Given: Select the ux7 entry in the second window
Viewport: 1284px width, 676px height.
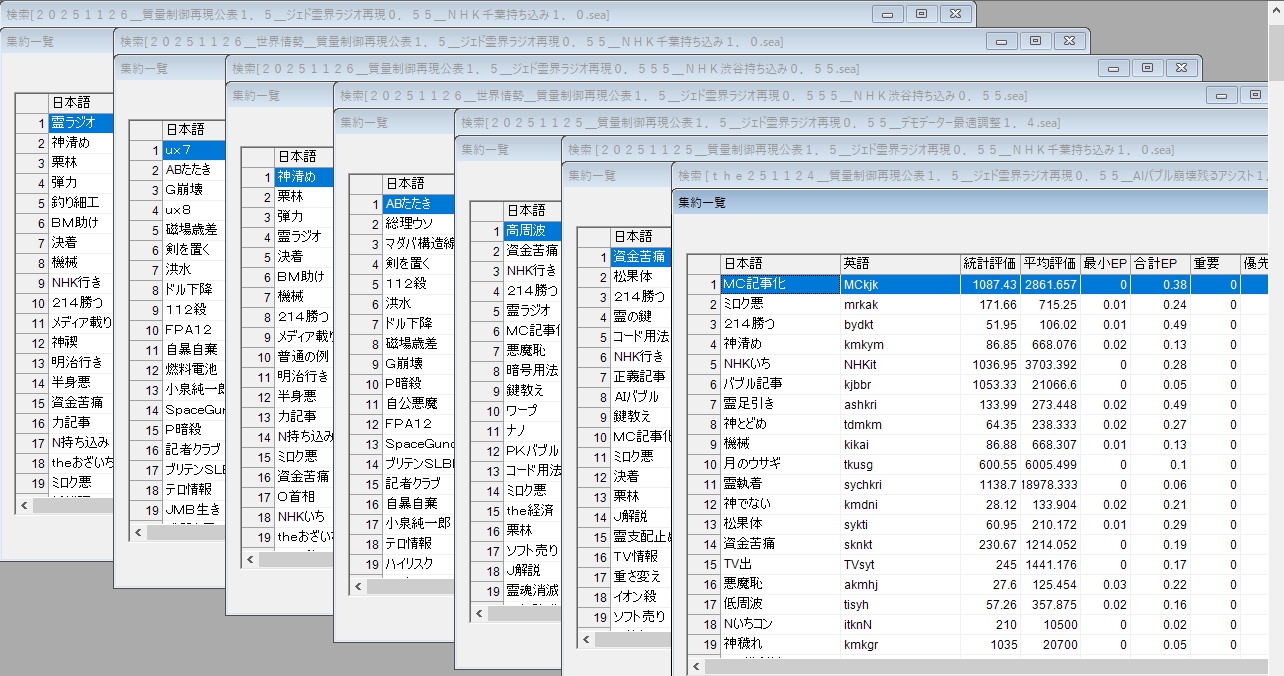Looking at the screenshot, I should (x=188, y=150).
